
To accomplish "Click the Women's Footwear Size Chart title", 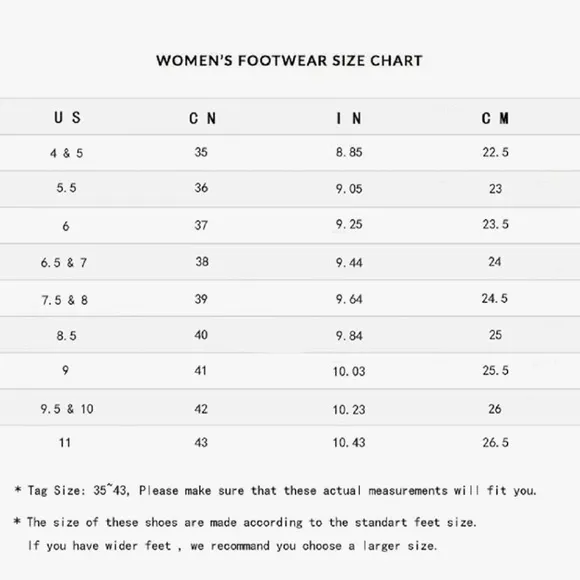I will click(x=289, y=61).
